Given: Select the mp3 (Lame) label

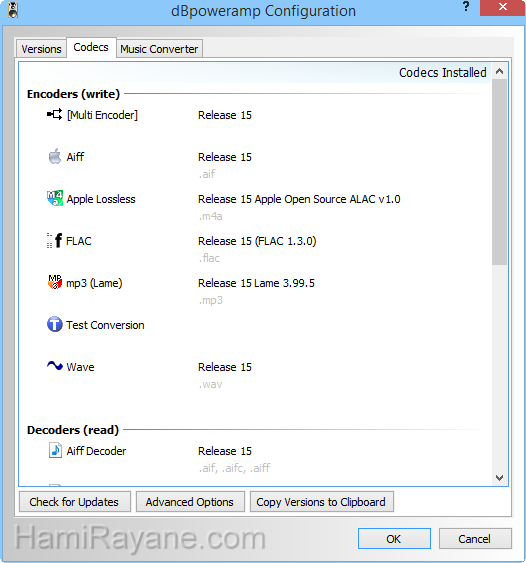Looking at the screenshot, I should tap(94, 283).
